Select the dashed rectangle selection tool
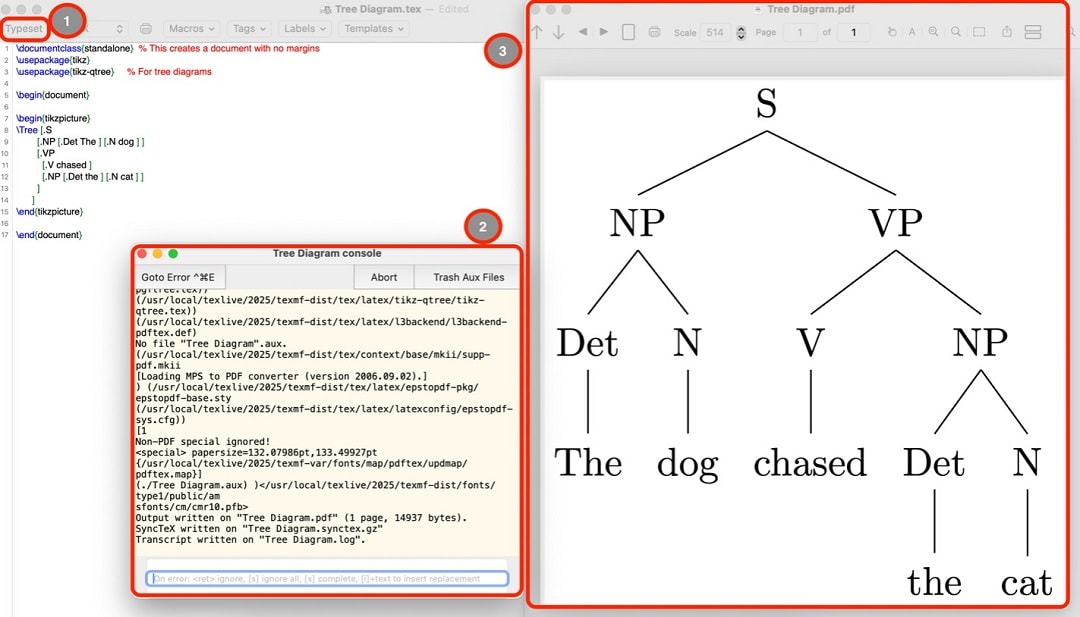Image resolution: width=1080 pixels, height=617 pixels. pyautogui.click(x=979, y=32)
